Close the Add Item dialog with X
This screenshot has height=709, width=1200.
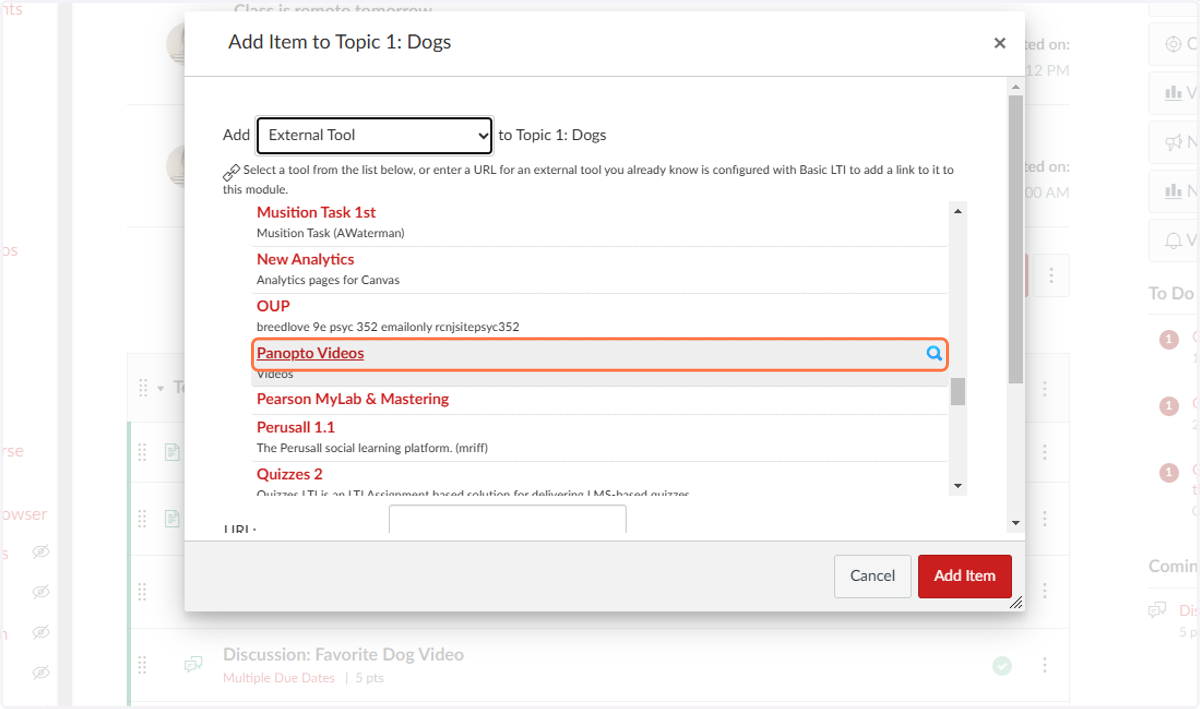(999, 43)
